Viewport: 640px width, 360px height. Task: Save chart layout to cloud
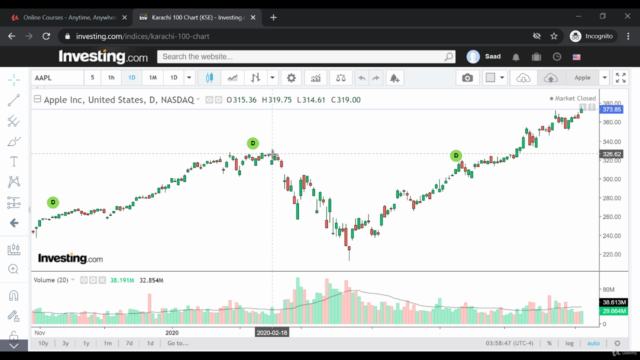(551, 78)
